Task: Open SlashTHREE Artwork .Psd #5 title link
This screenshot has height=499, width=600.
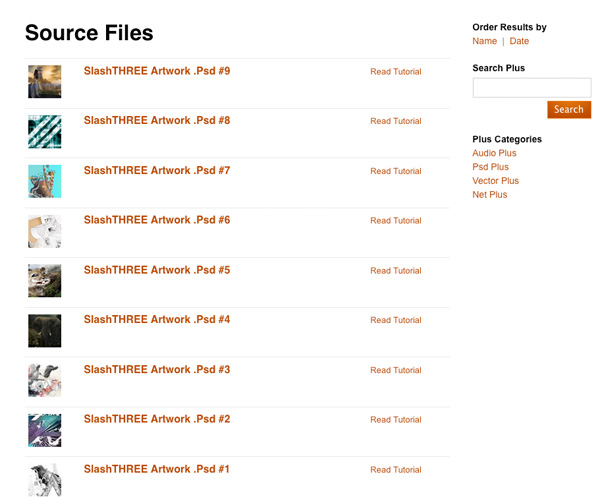Action: [x=157, y=270]
